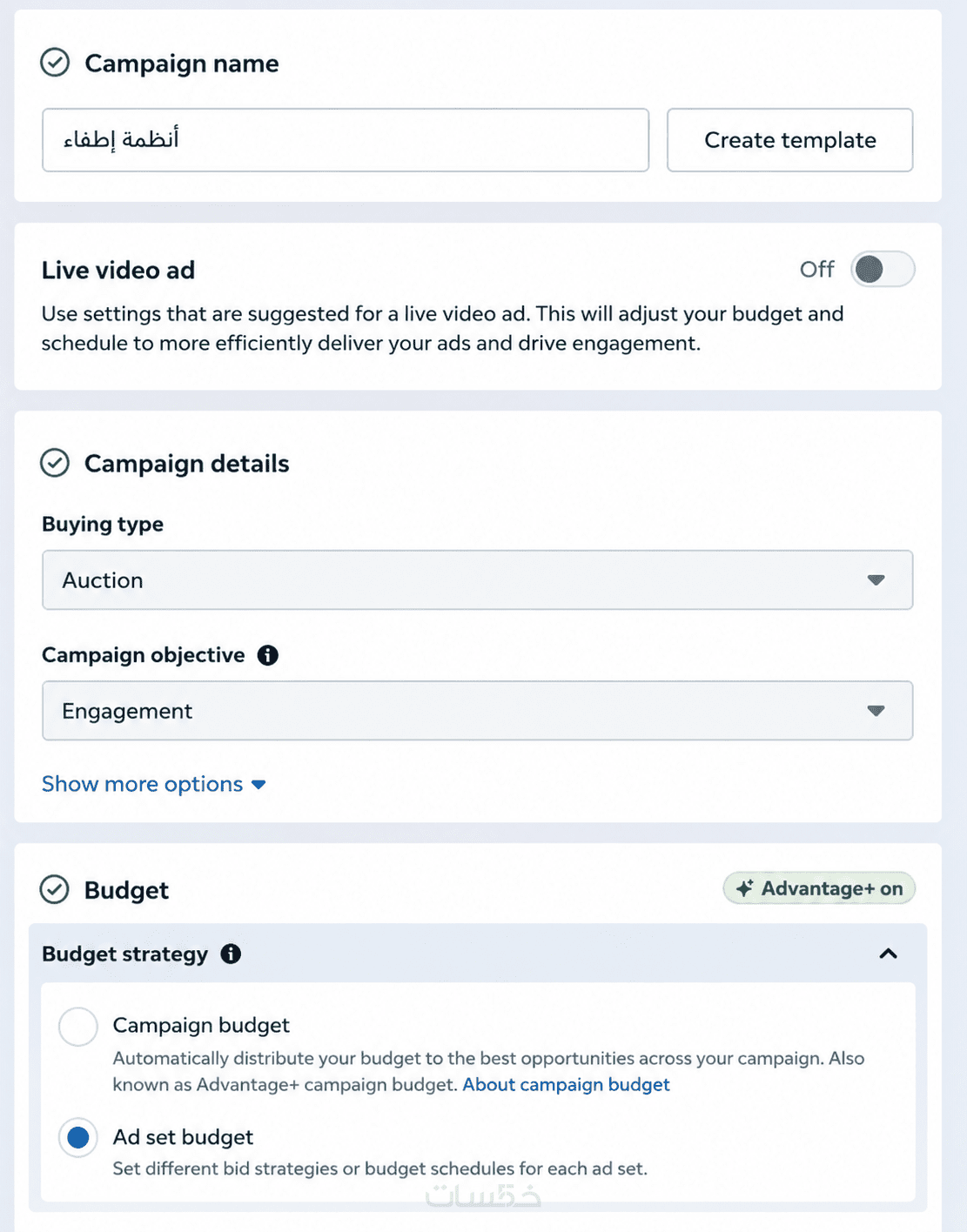Click the Budget strategy info icon
The width and height of the screenshot is (967, 1232).
pyautogui.click(x=231, y=954)
